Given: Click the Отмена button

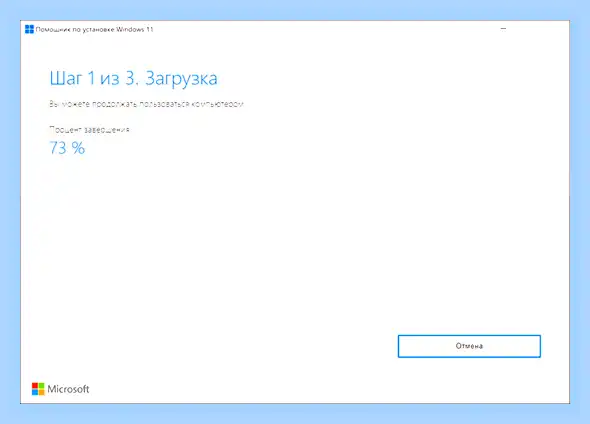Looking at the screenshot, I should [469, 346].
